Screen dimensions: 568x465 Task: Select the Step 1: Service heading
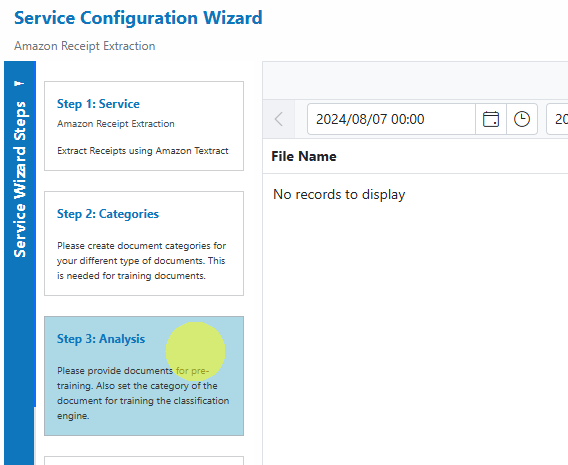pyautogui.click(x=98, y=104)
